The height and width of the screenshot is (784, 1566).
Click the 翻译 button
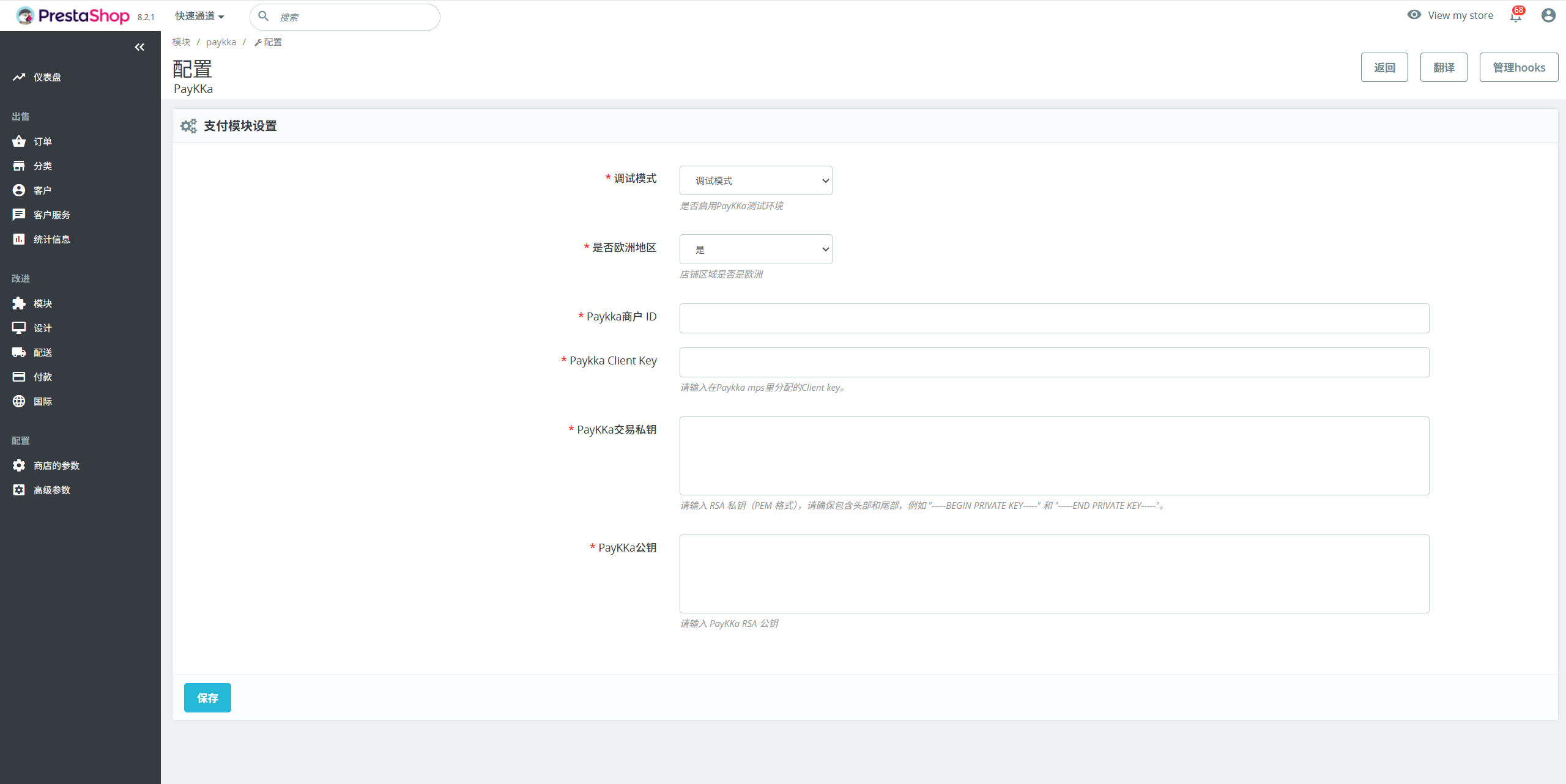click(x=1444, y=67)
